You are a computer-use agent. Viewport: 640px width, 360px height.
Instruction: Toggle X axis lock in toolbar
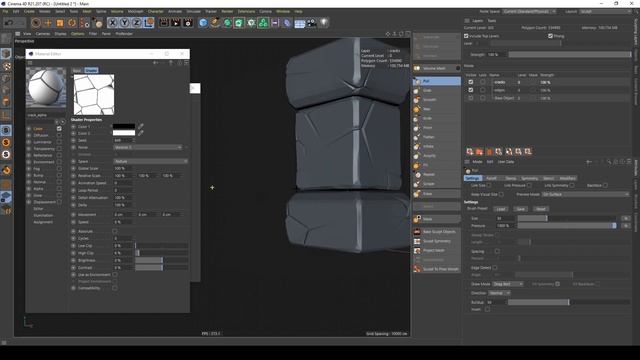point(113,23)
